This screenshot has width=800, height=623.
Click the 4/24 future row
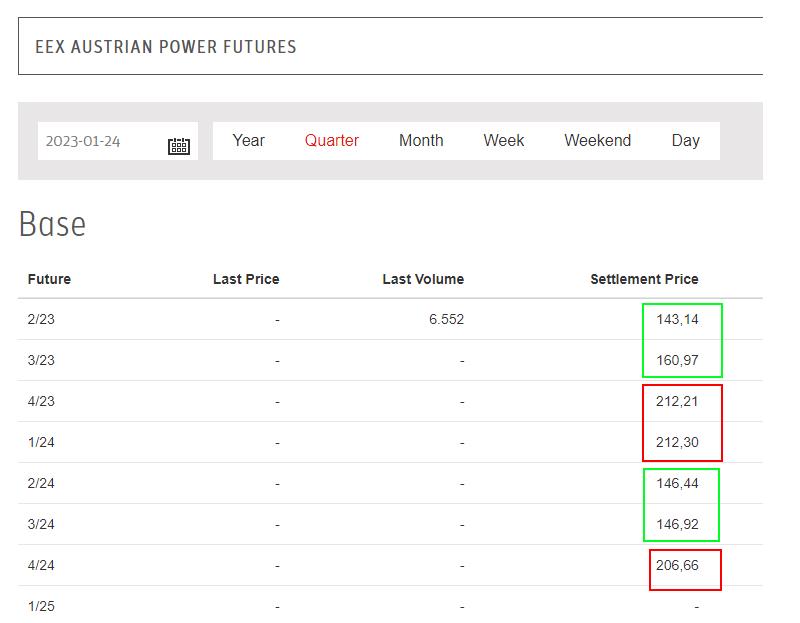click(390, 565)
